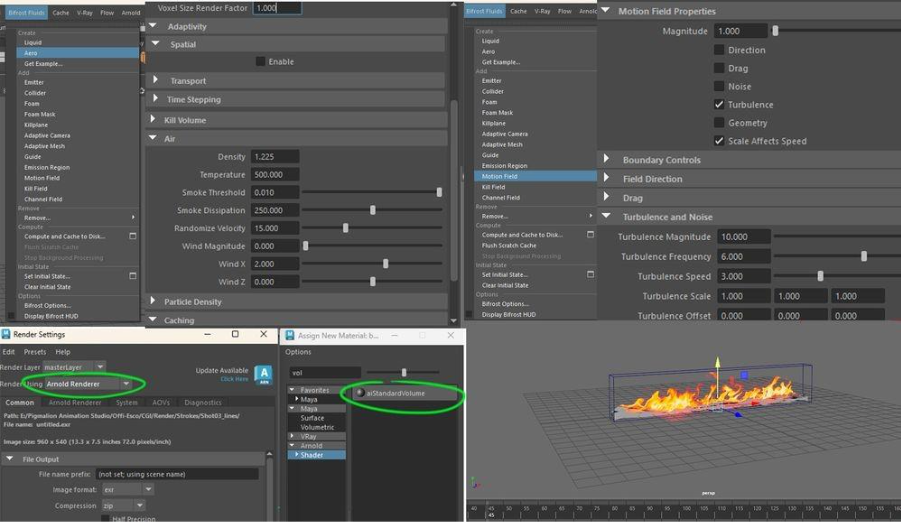The height and width of the screenshot is (522, 901).
Task: Select the highlighted Aero menu entry
Action: point(79,53)
